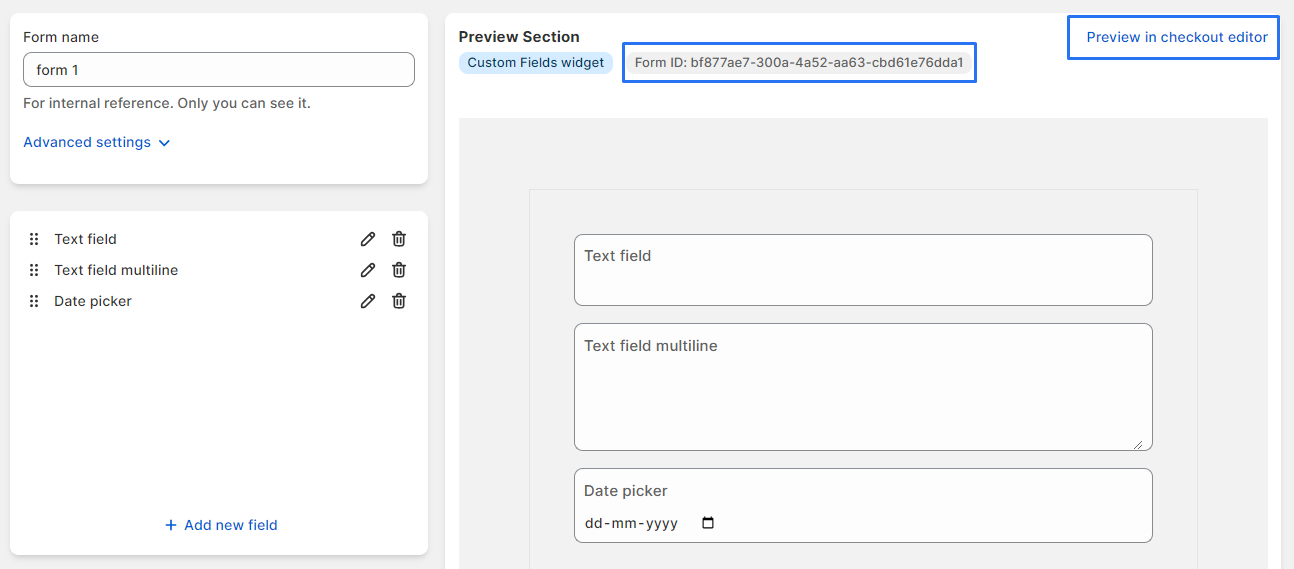Edit the Text field multiline entry
The width and height of the screenshot is (1294, 569).
click(368, 270)
